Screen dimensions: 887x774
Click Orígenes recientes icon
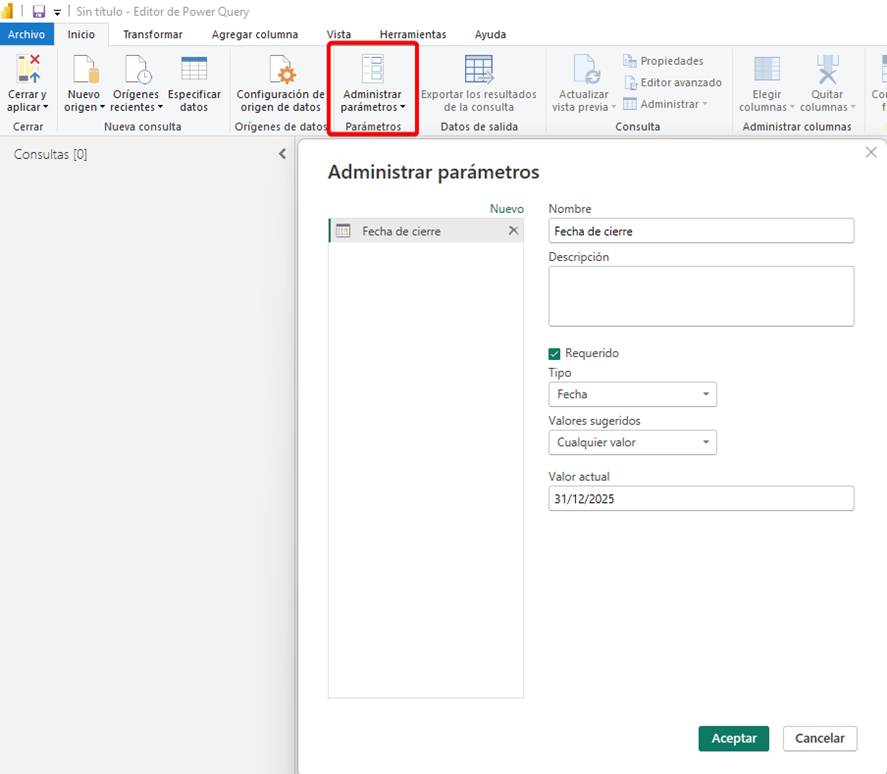[x=136, y=70]
